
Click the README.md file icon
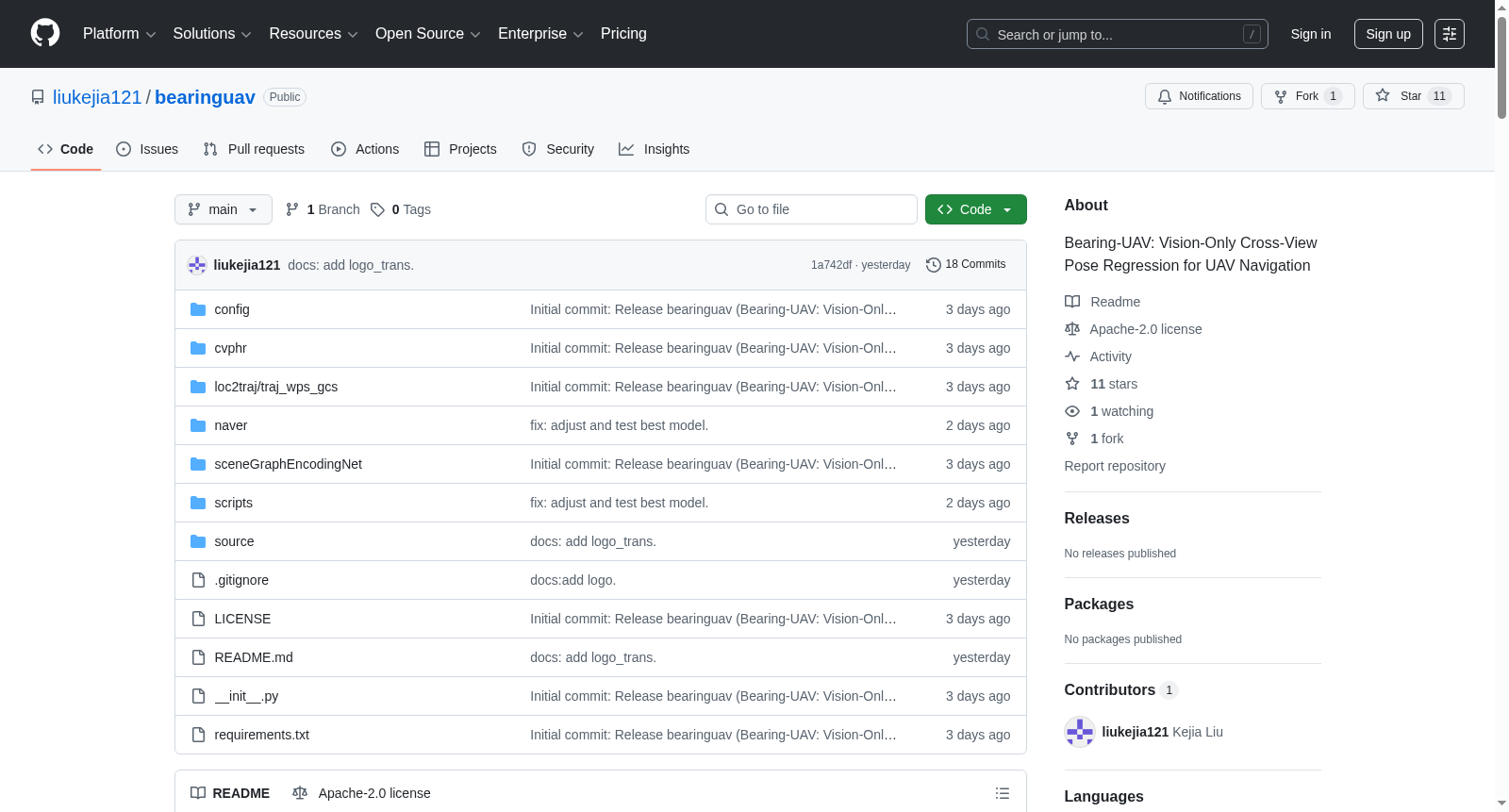coord(198,657)
